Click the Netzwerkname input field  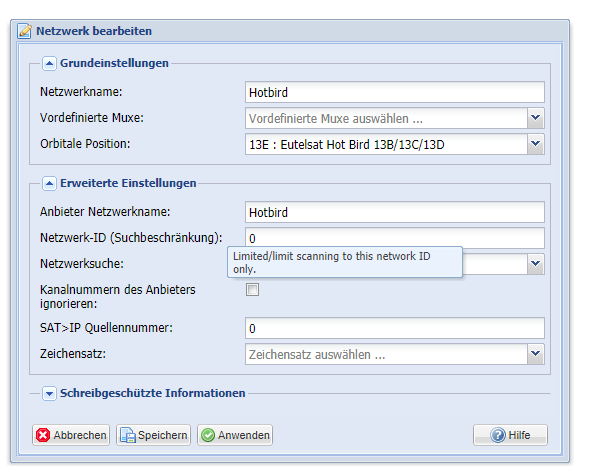coord(395,92)
